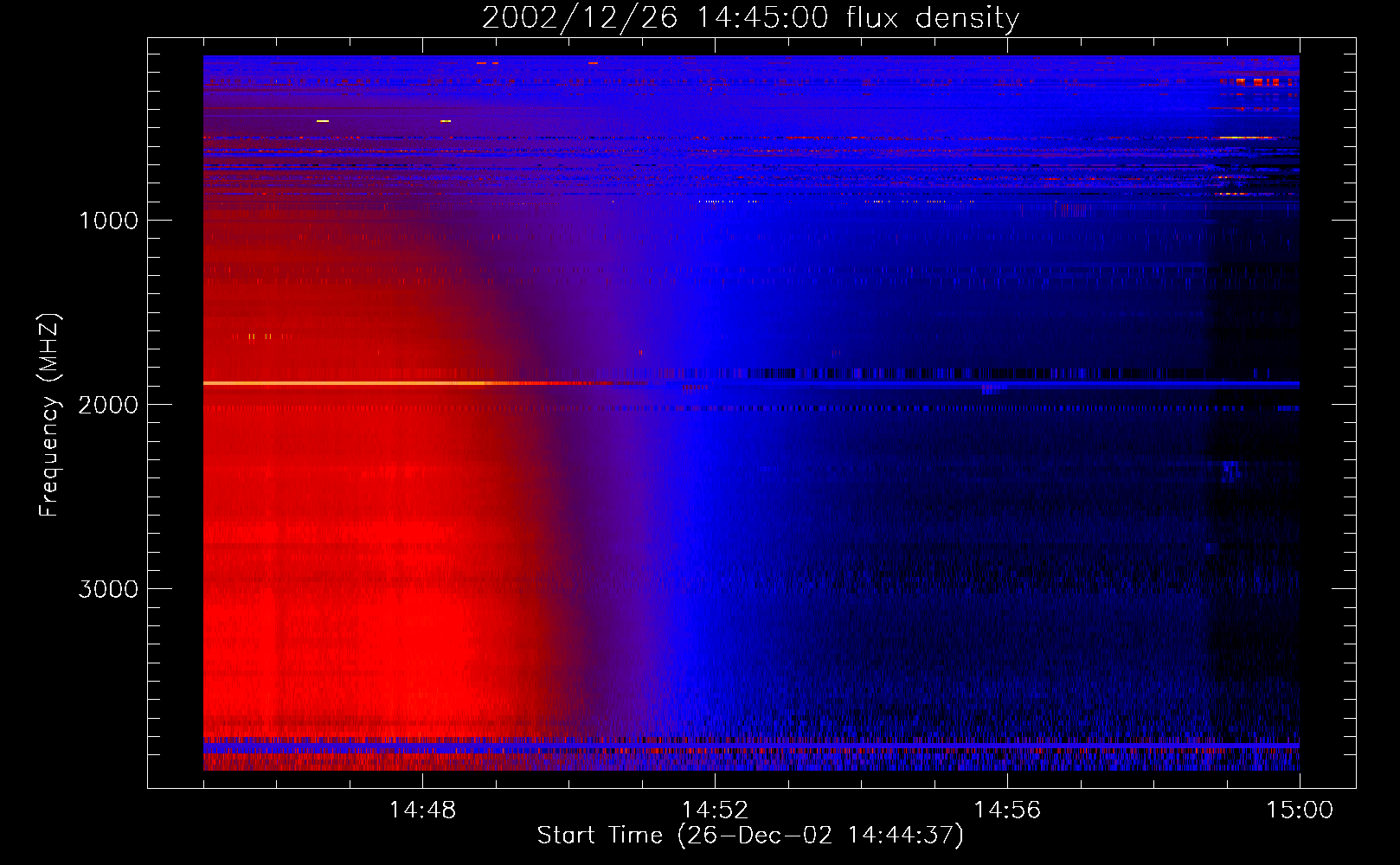Select the 'Frequency (MHZ)' y-axis label
This screenshot has width=1400, height=865.
click(50, 415)
